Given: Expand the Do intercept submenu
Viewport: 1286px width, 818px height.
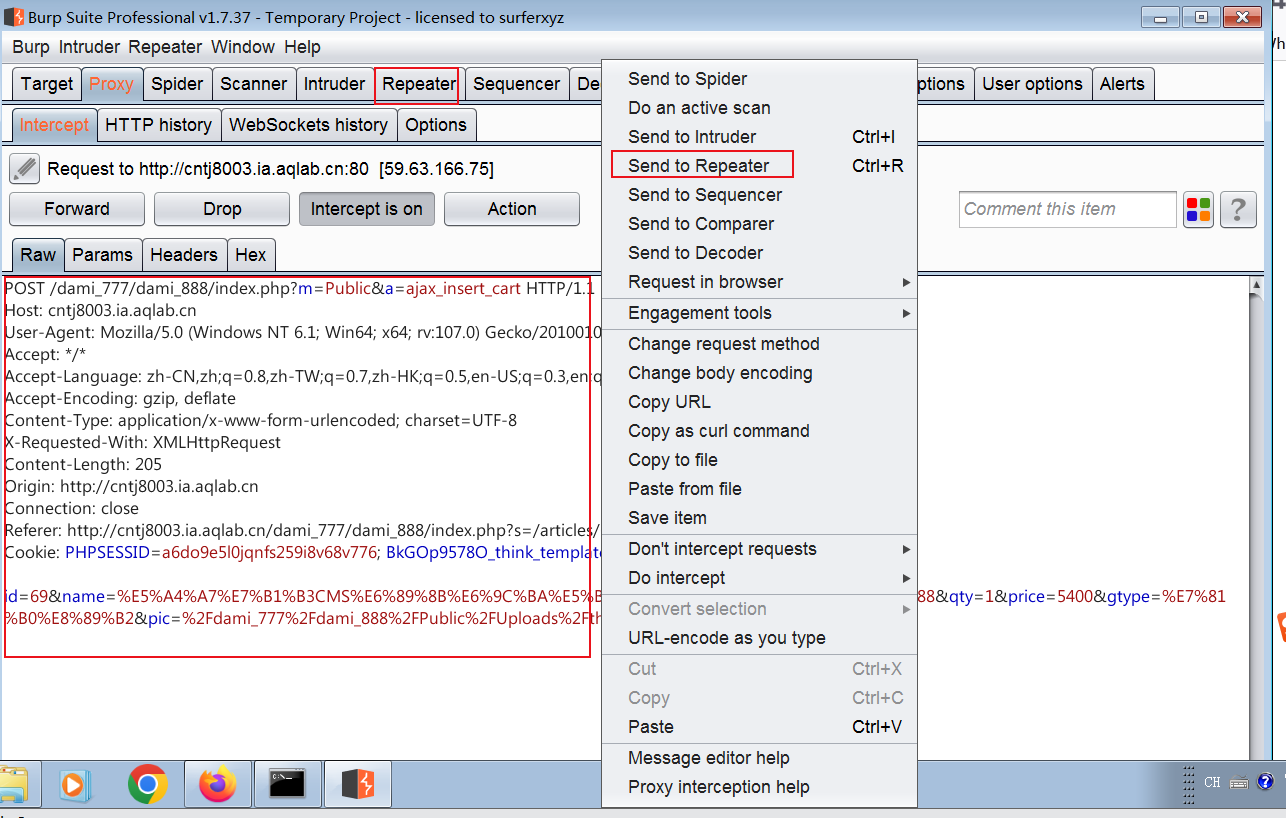Looking at the screenshot, I should pos(759,578).
